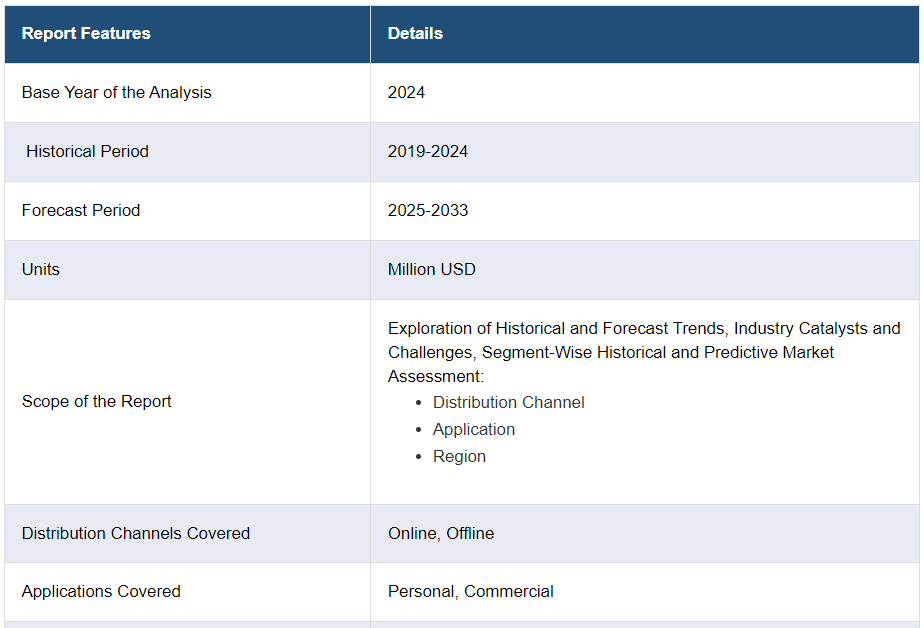This screenshot has width=924, height=628.
Task: Click the Application bullet item
Action: coord(474,429)
